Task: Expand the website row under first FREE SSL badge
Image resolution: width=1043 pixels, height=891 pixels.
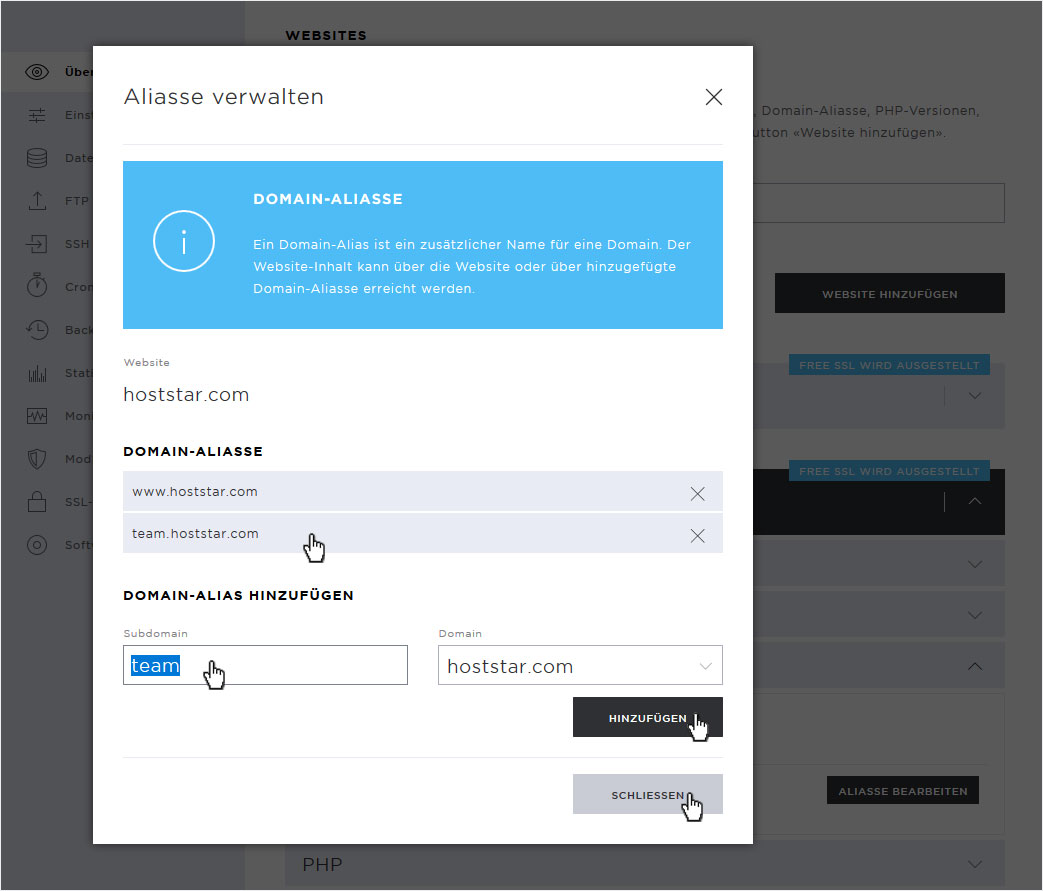Action: [x=974, y=396]
